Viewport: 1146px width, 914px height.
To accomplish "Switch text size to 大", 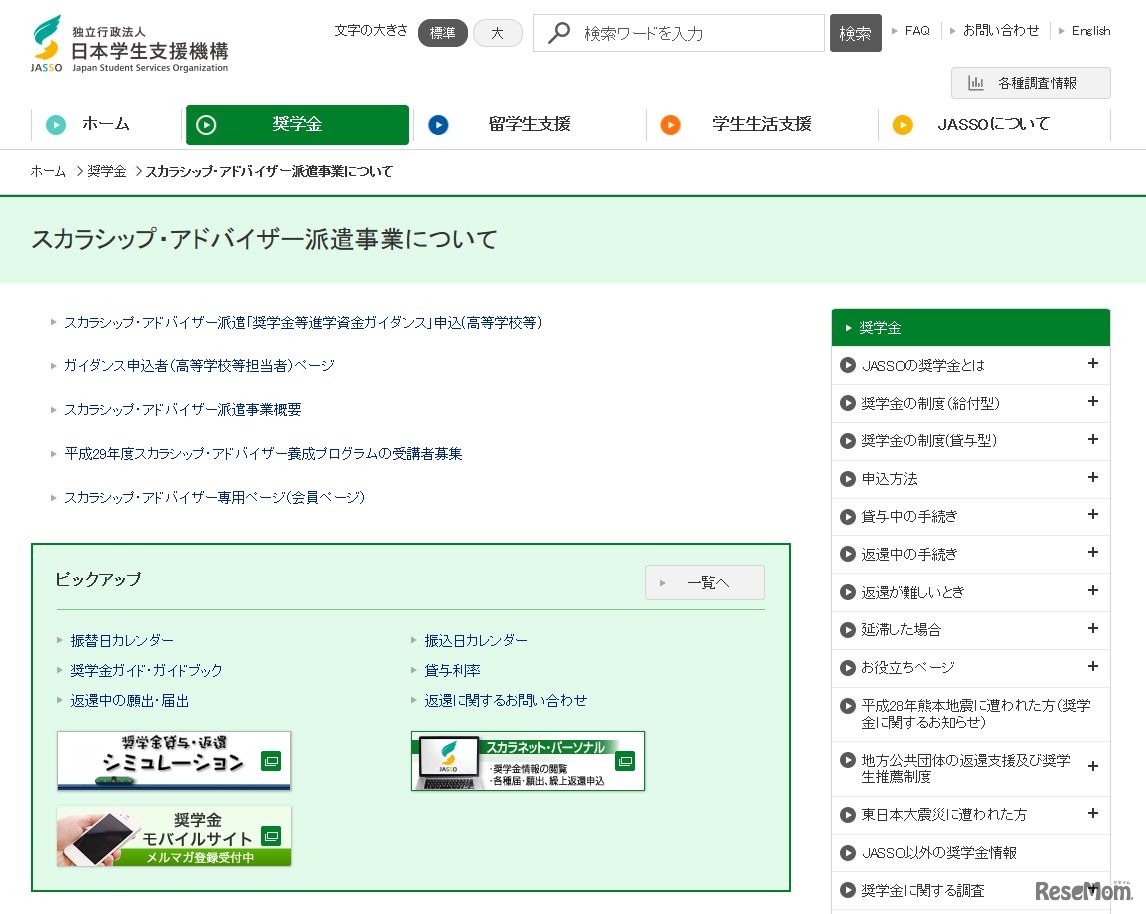I will pyautogui.click(x=497, y=32).
